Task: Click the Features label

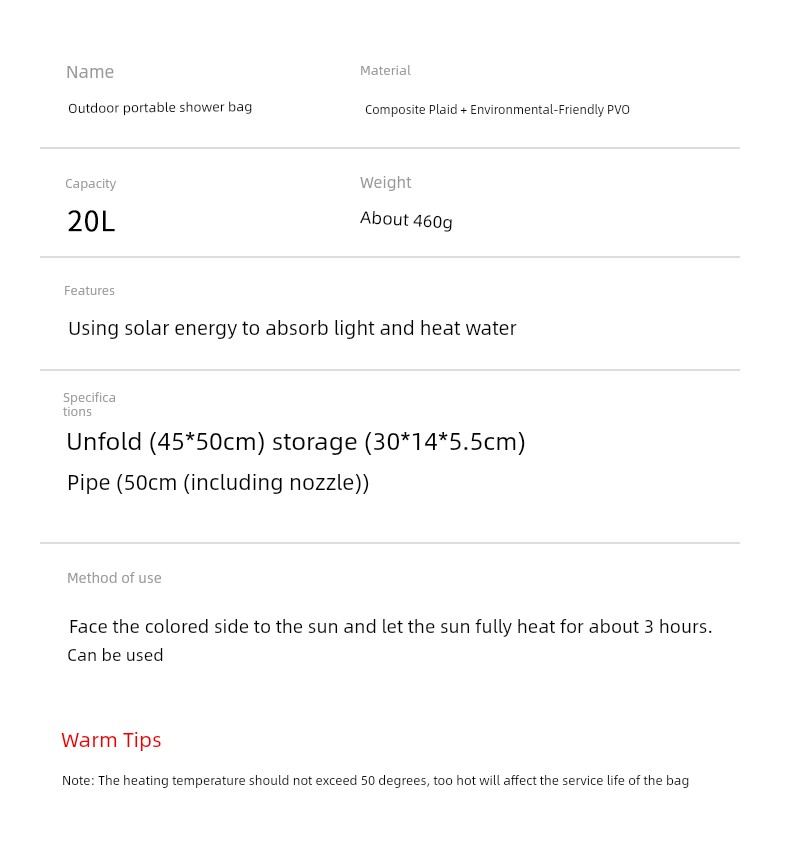Action: pos(89,290)
